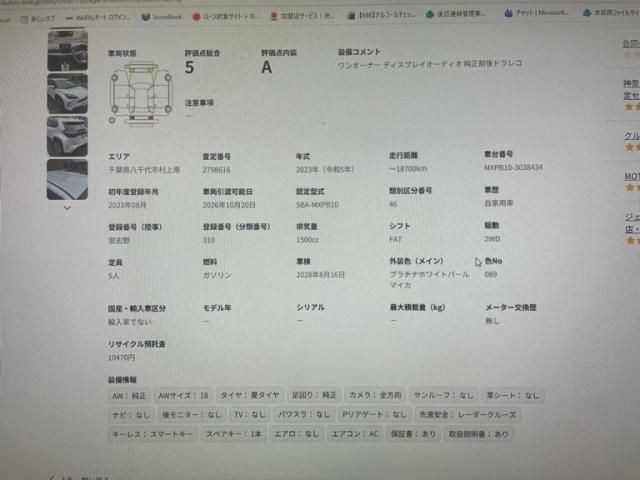Click the ナビ：なし equipment tag
Screen dimensions: 640x480
[x=131, y=415]
